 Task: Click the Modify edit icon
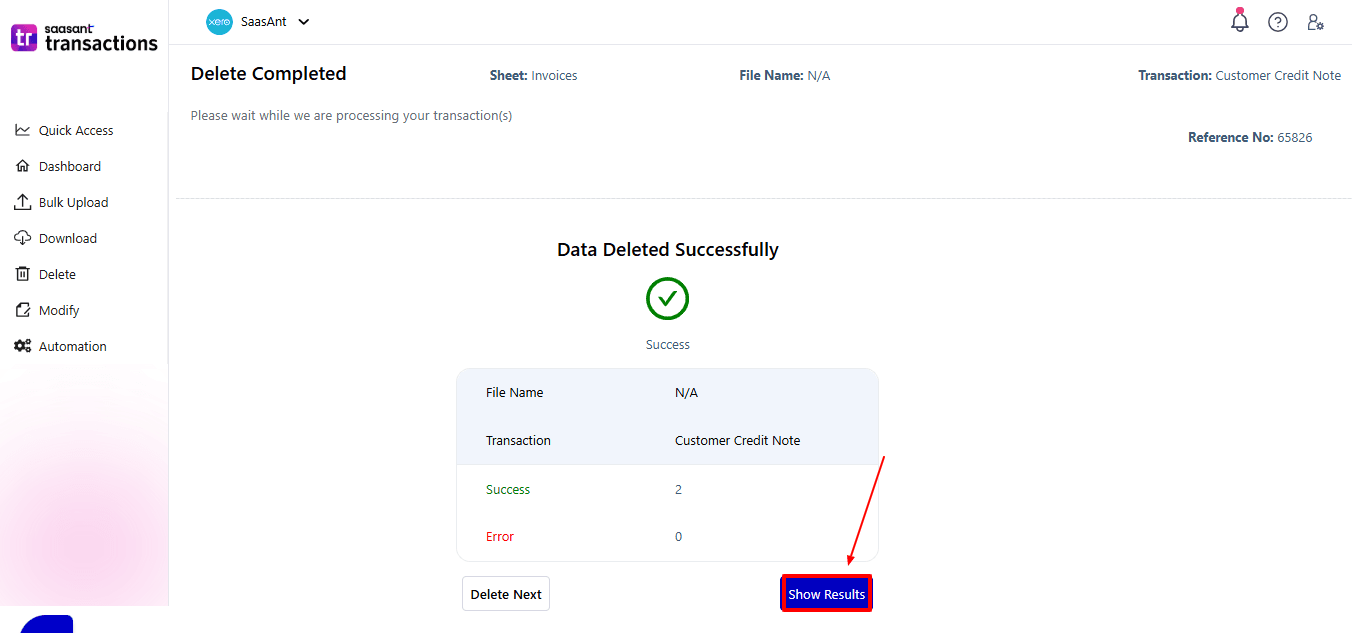coord(23,310)
